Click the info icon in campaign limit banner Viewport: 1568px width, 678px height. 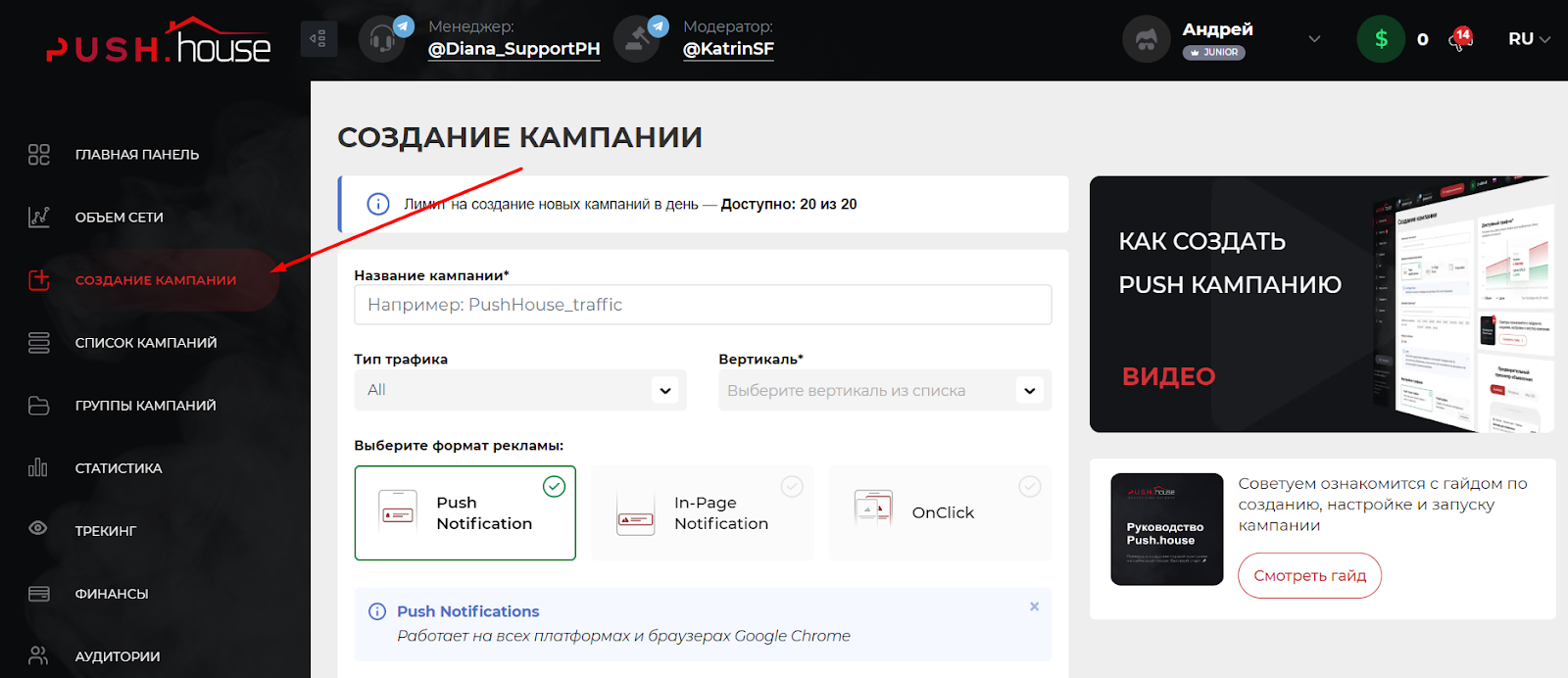[377, 204]
